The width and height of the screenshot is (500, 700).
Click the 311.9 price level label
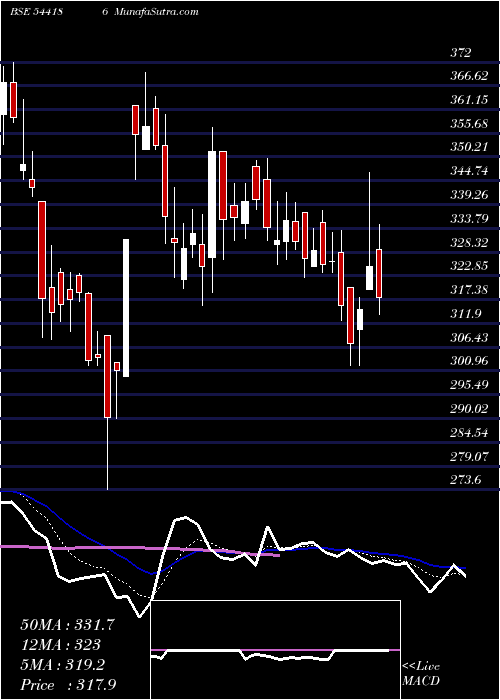click(466, 314)
